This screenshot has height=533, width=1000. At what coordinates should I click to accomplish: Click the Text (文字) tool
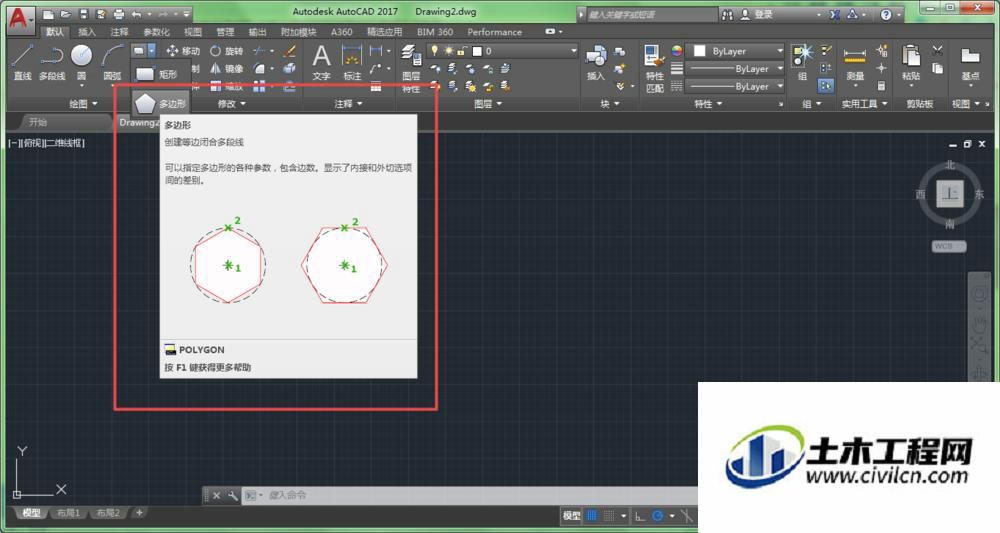[321, 62]
